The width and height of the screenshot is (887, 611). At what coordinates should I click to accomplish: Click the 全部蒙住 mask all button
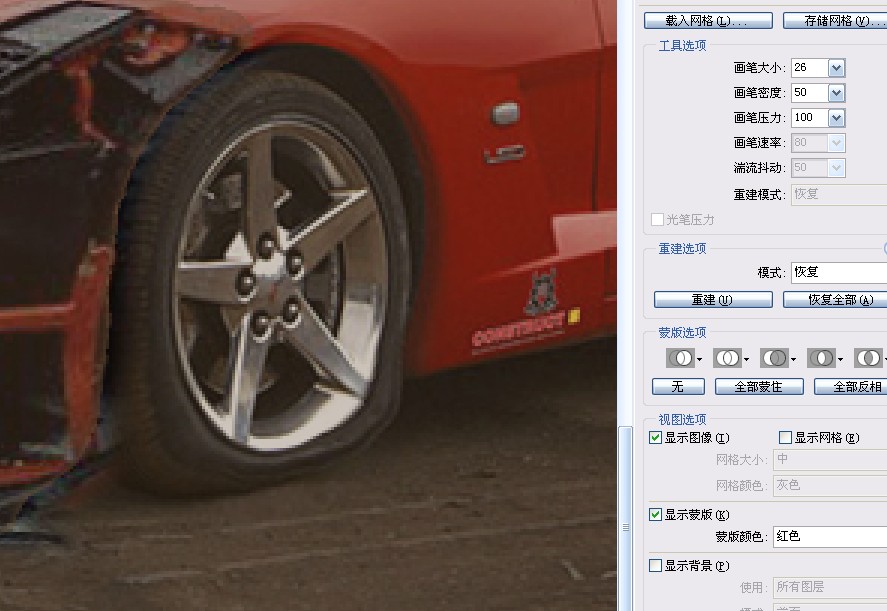pos(759,386)
